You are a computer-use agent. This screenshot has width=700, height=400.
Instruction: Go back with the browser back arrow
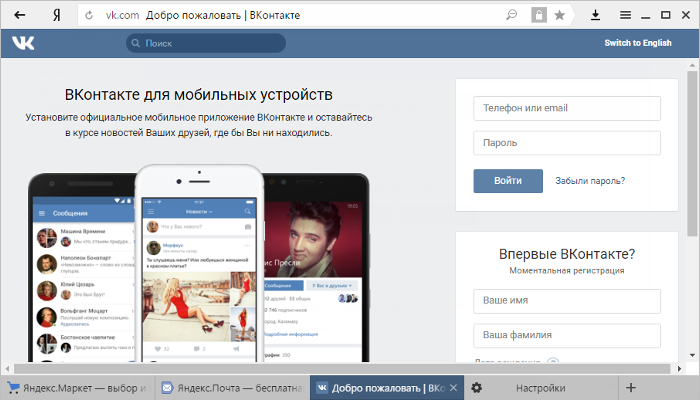tap(20, 15)
